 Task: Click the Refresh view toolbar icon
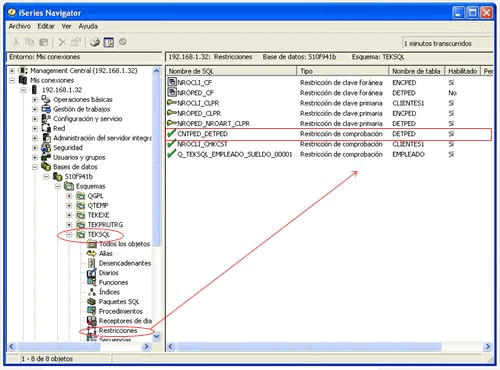tap(109, 42)
